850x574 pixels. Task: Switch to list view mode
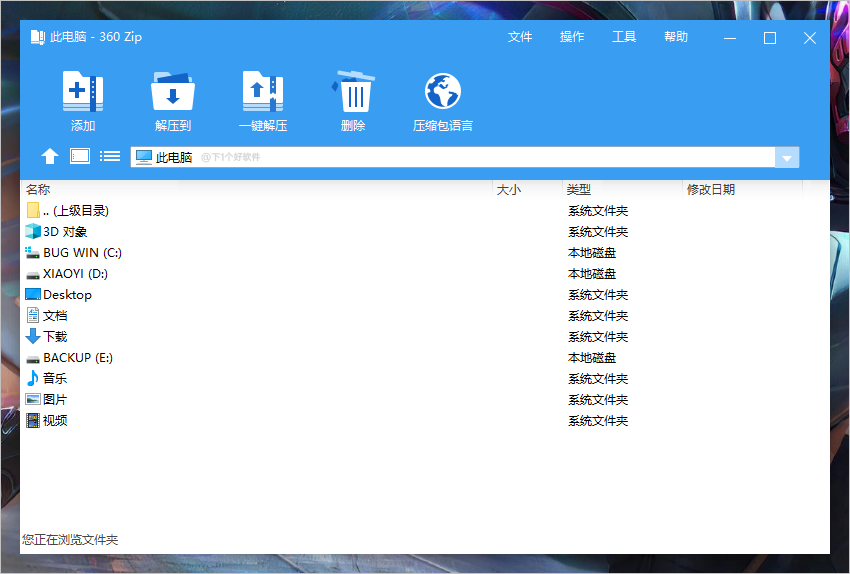point(110,156)
